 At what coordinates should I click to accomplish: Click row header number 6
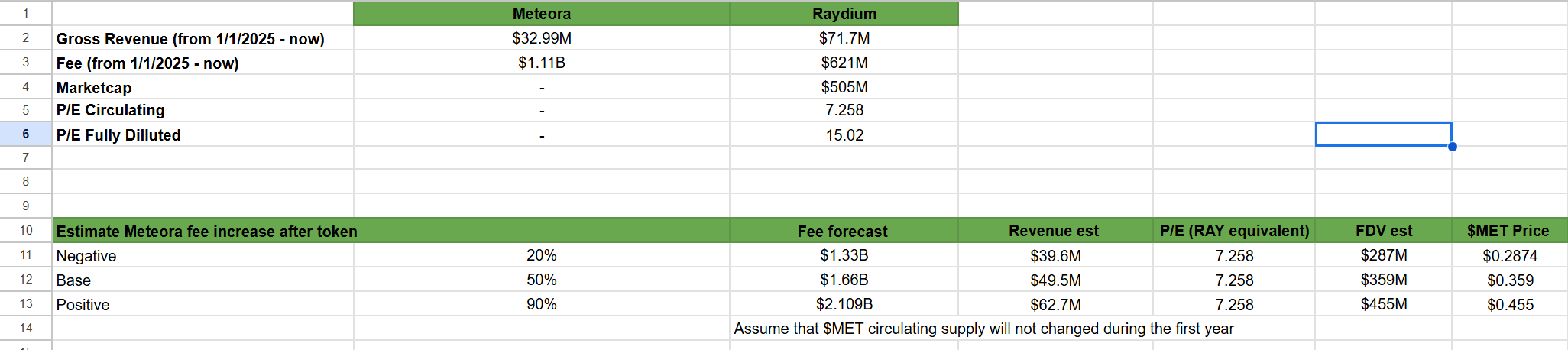(x=25, y=134)
